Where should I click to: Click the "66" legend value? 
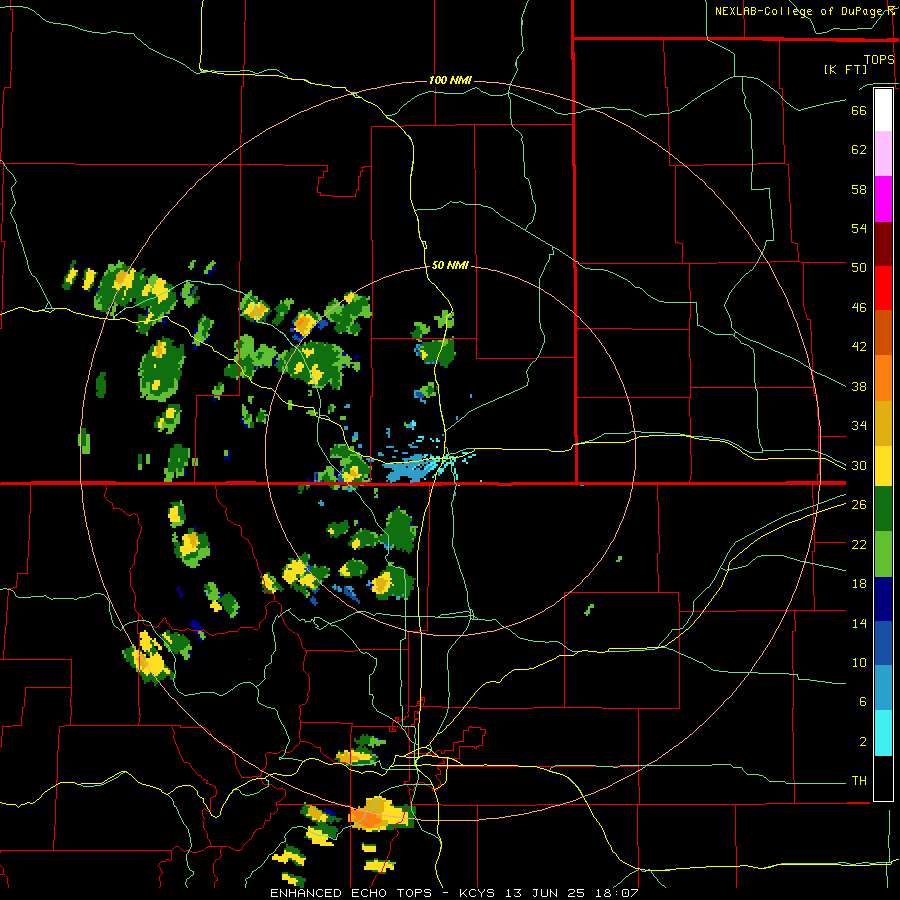tap(859, 110)
